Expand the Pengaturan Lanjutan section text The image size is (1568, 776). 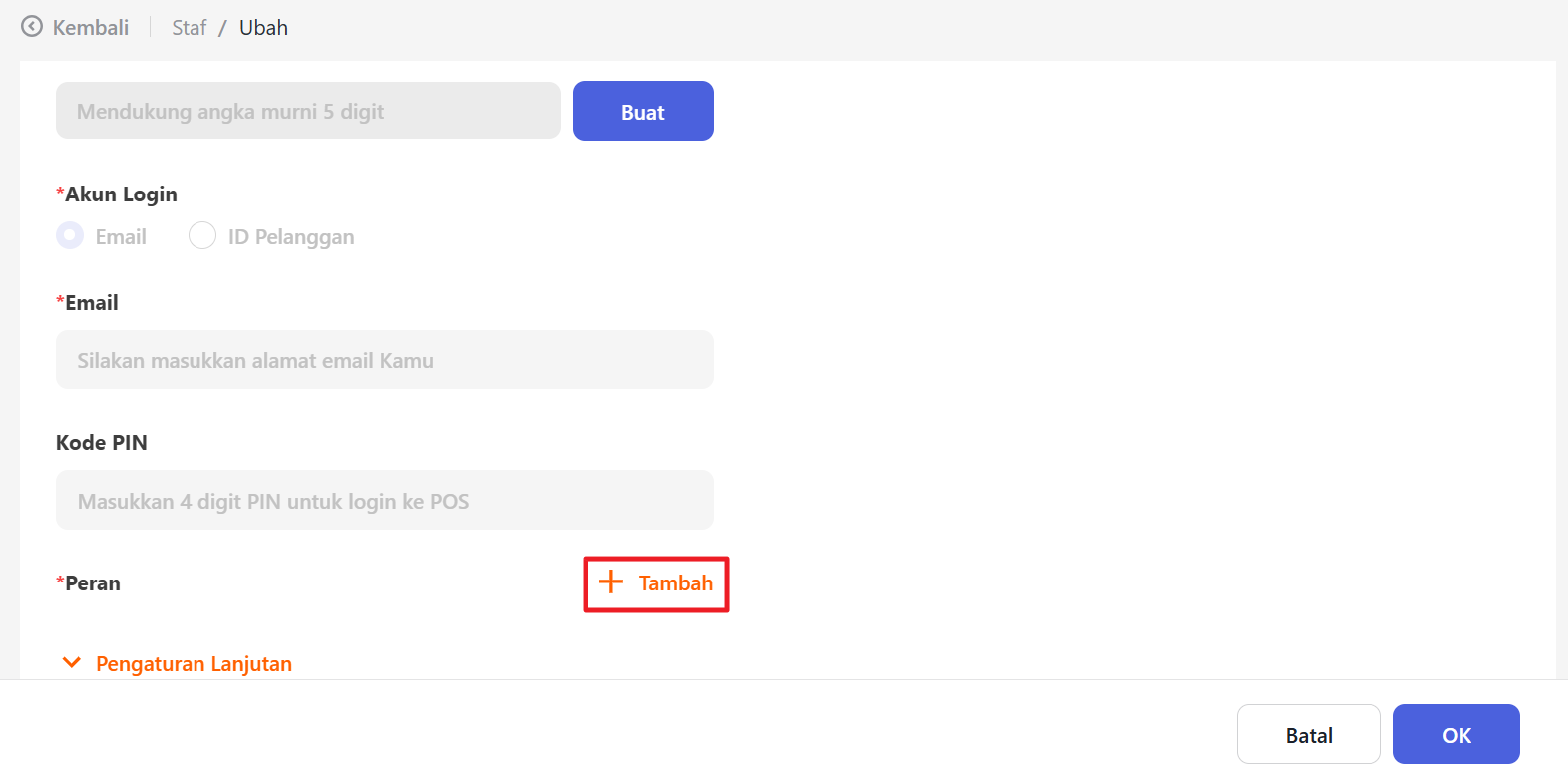(x=194, y=664)
